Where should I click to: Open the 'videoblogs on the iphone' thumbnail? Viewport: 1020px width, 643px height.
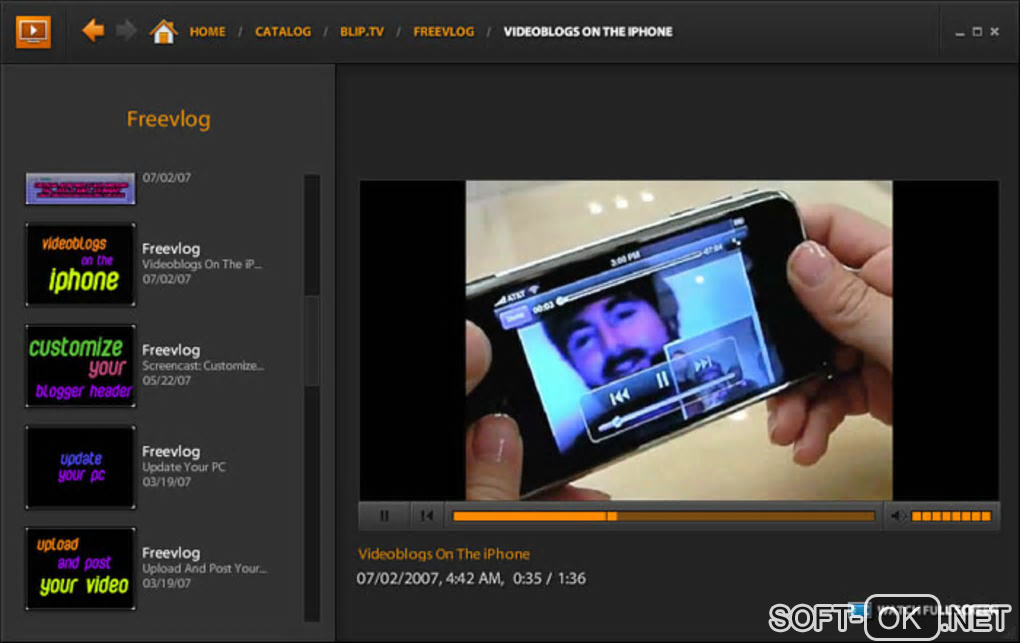(x=81, y=264)
